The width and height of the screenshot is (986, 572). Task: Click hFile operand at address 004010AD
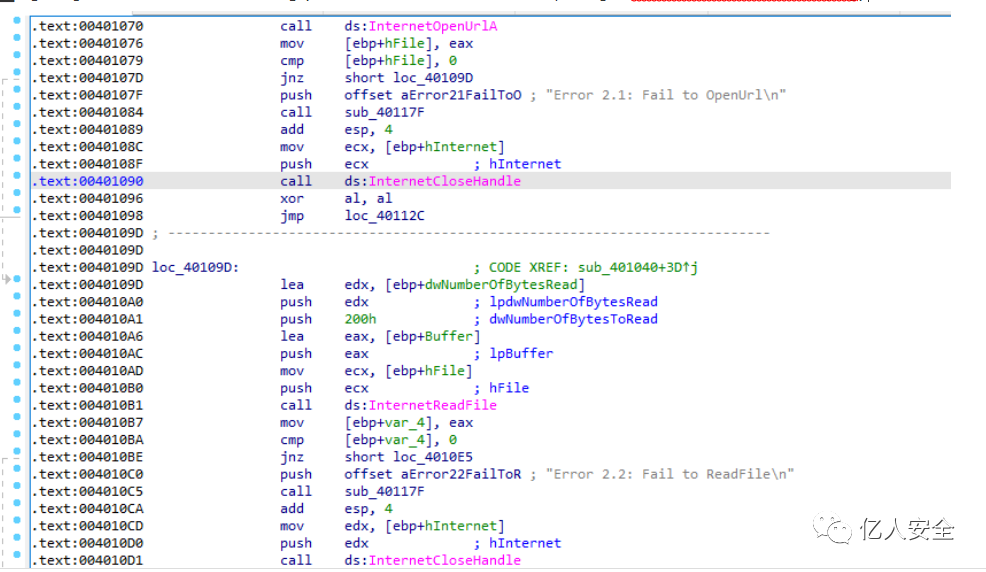point(445,371)
